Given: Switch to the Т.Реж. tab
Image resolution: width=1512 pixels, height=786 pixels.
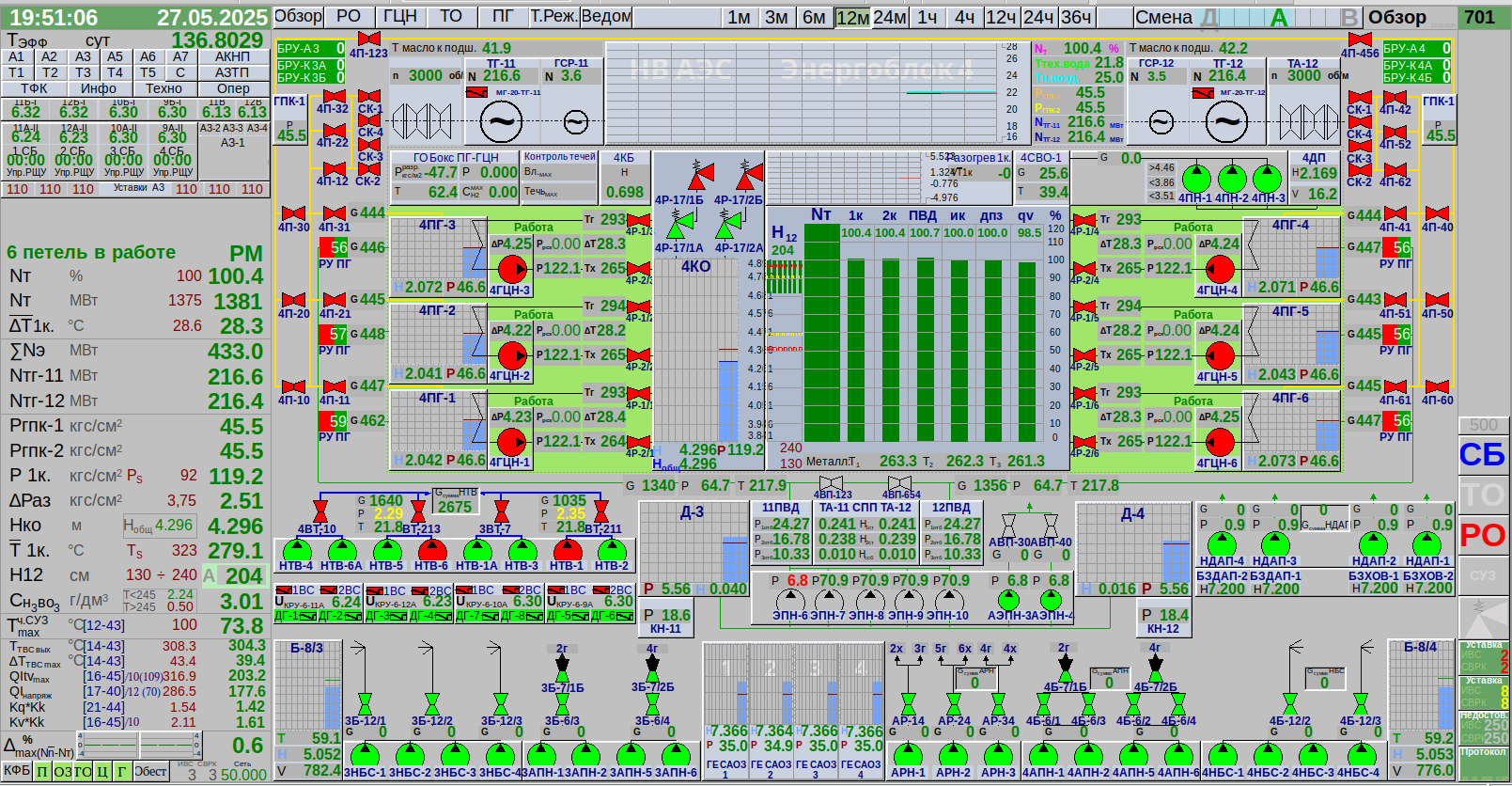Looking at the screenshot, I should tap(553, 16).
